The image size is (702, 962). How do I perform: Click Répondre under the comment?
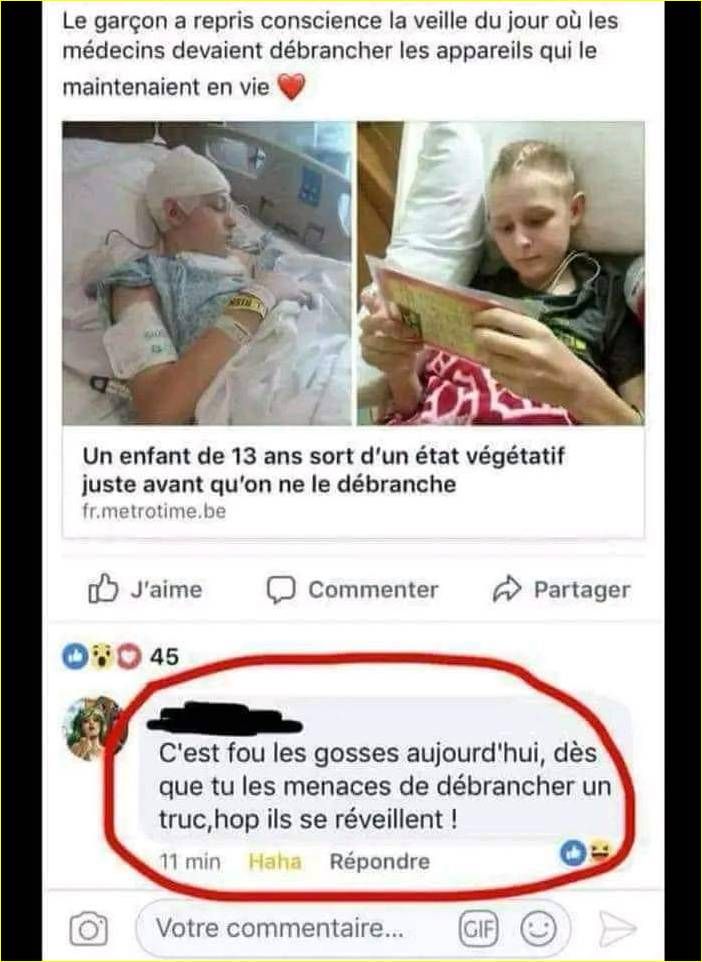click(379, 861)
